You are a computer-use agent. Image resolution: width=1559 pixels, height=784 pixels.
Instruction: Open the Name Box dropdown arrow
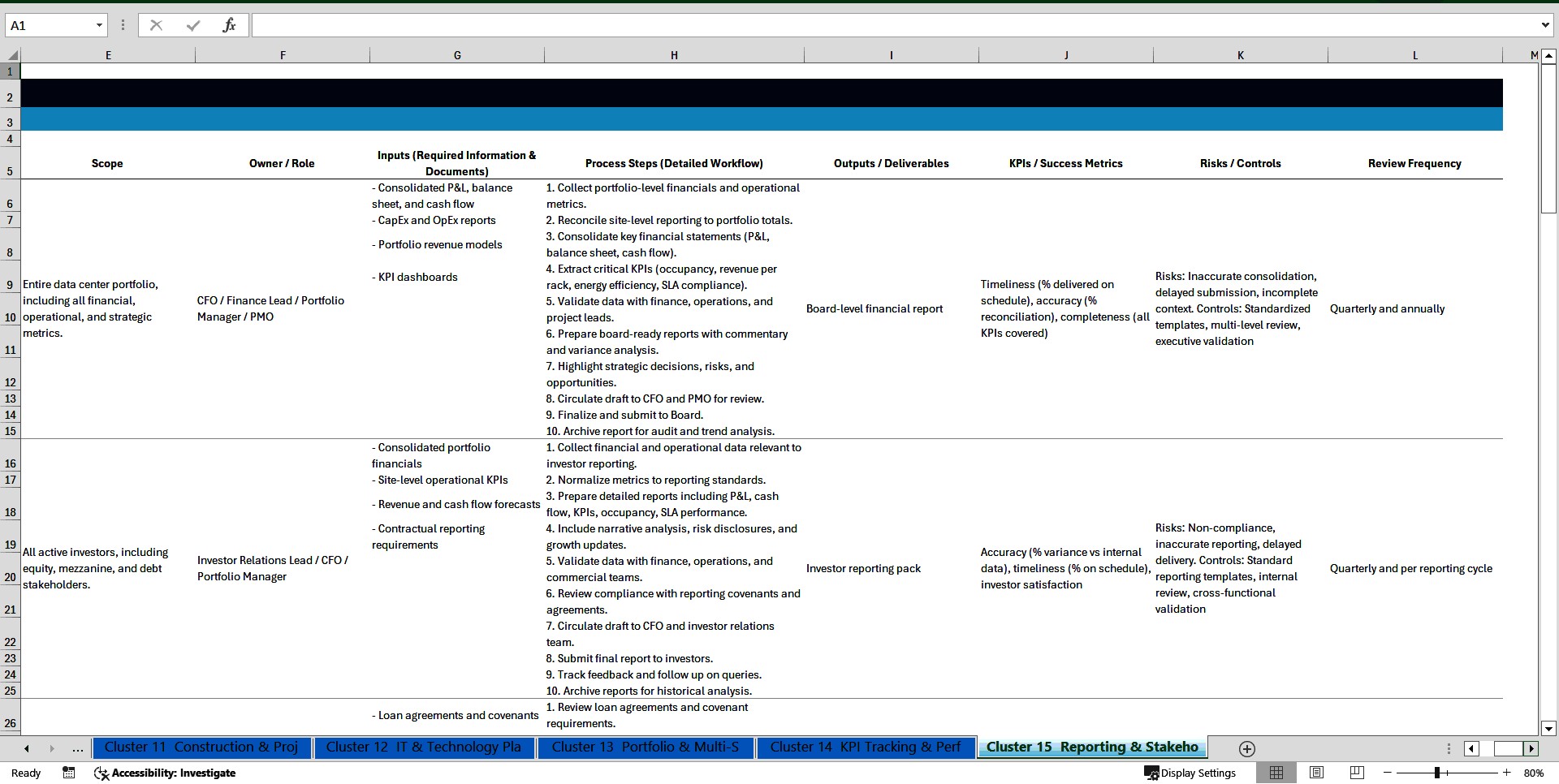[100, 25]
